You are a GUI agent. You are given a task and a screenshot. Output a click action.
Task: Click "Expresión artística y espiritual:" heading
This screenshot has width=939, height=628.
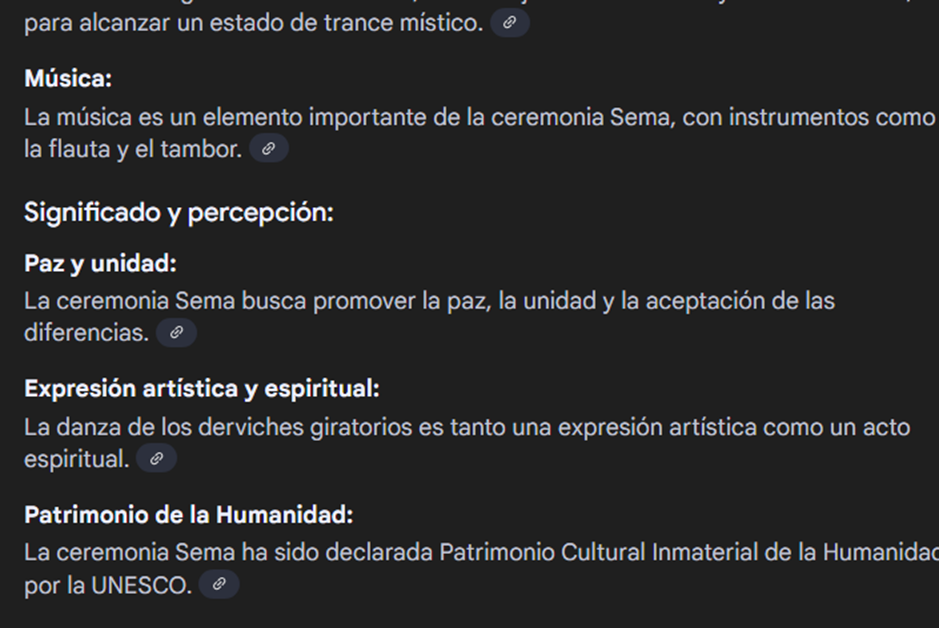pos(202,389)
